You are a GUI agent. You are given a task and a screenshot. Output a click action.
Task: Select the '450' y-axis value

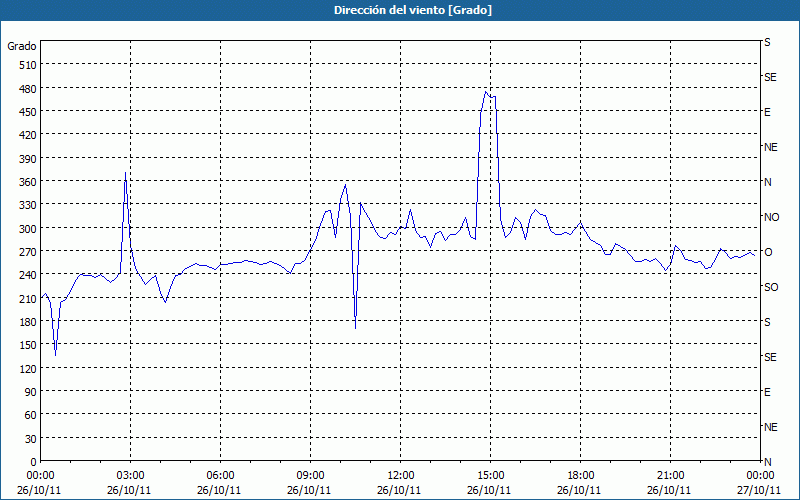click(x=28, y=112)
